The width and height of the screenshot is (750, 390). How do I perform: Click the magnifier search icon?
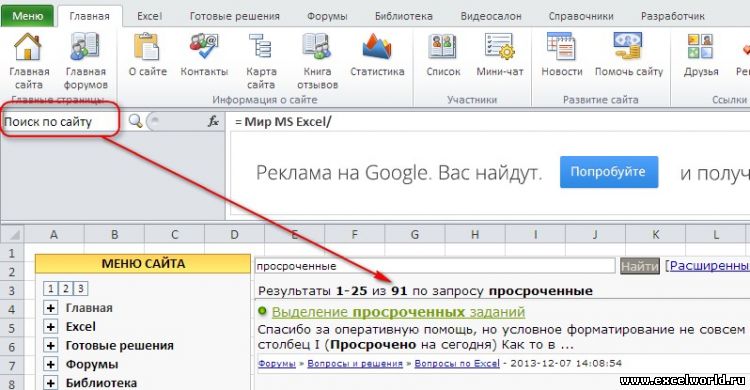pyautogui.click(x=135, y=121)
